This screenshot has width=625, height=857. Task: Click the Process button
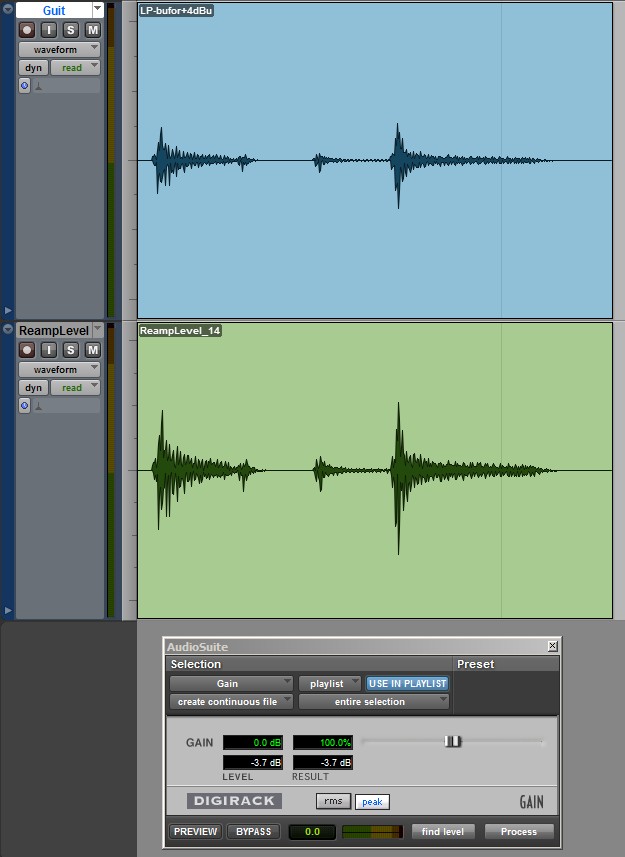[519, 832]
